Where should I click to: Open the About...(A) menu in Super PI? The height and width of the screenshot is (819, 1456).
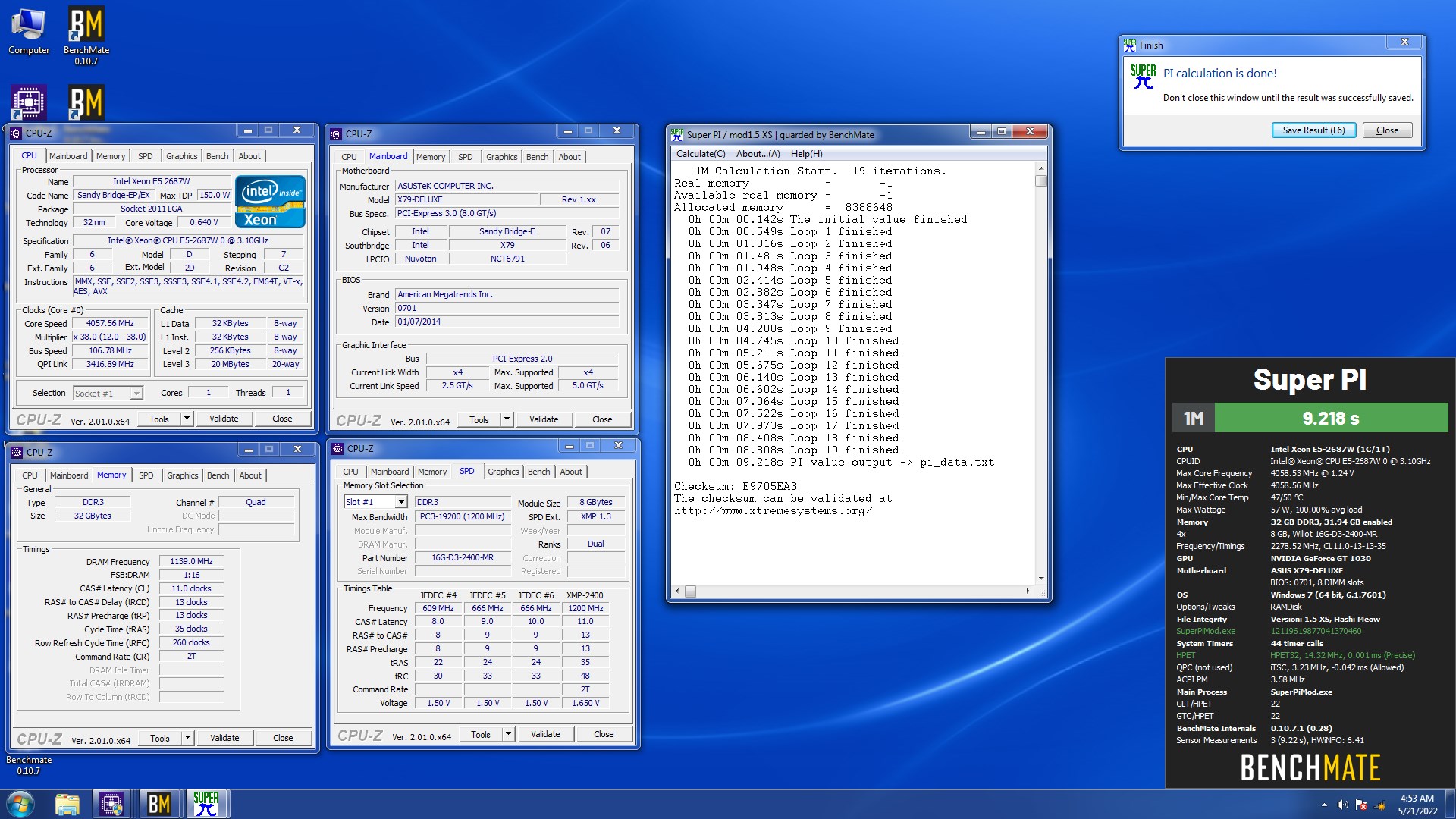(x=758, y=154)
